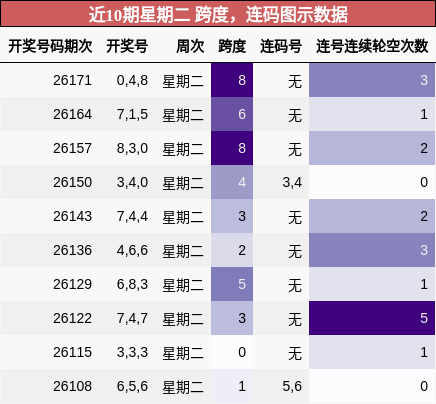This screenshot has height=404, width=436.
Task: Select winning numbers 6,8,3
Action: point(132,284)
